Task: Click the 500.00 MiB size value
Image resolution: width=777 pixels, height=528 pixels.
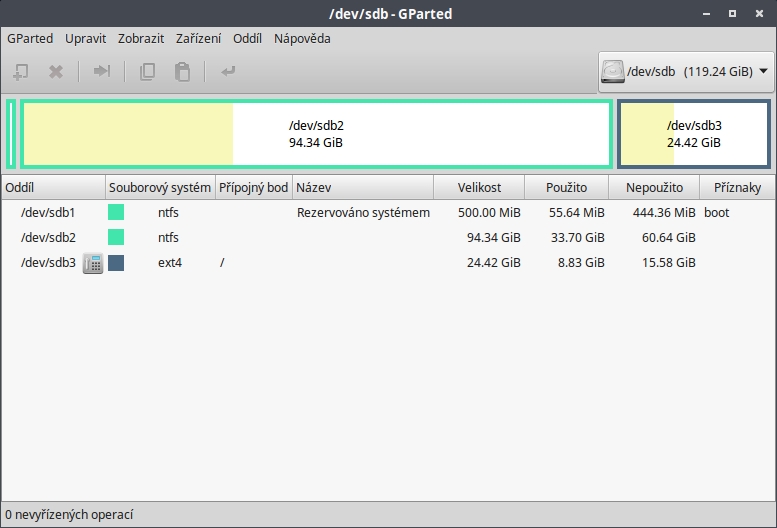Action: pos(489,212)
